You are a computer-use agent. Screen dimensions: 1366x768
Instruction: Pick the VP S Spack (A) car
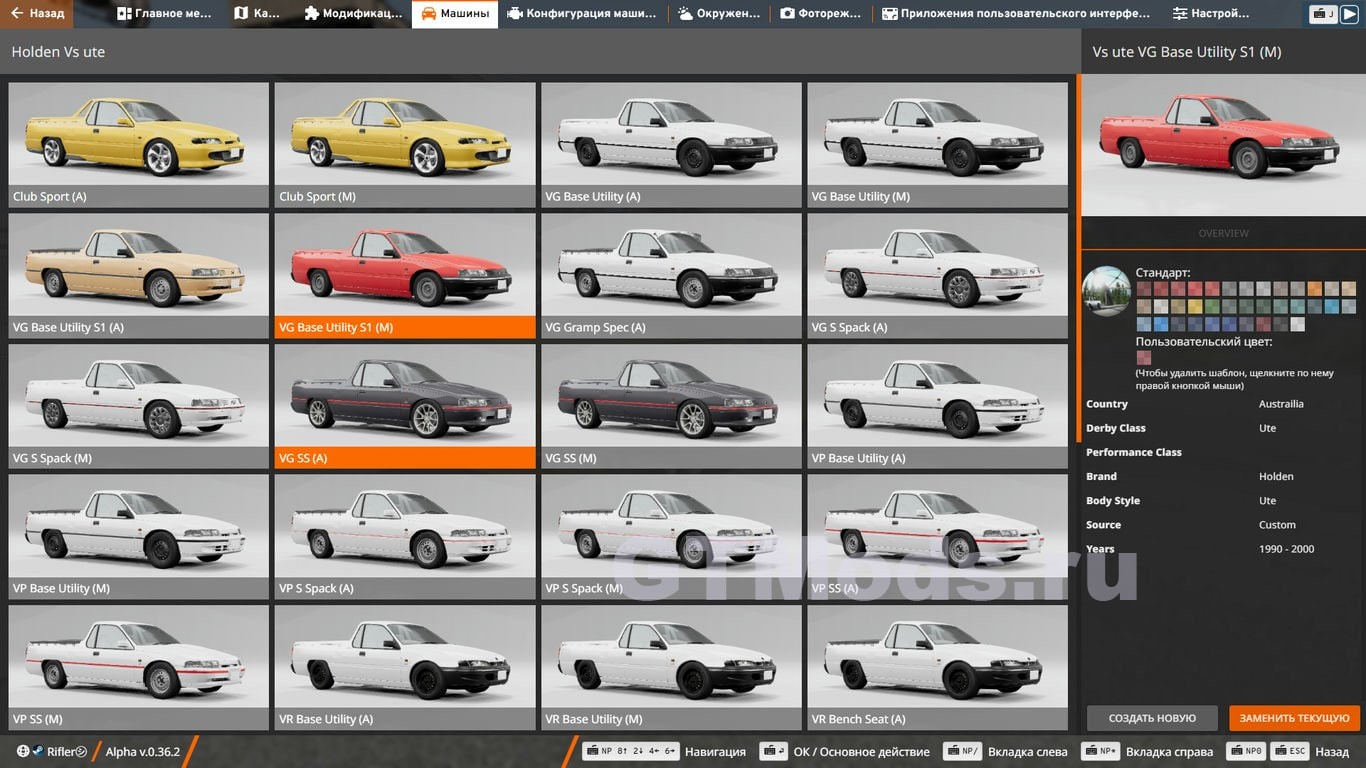[405, 537]
